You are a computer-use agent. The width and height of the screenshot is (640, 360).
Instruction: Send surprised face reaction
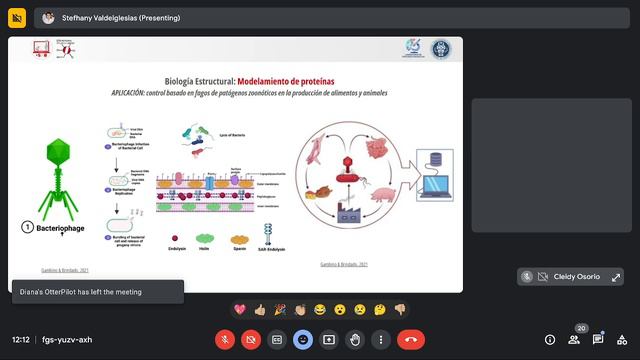tap(340, 310)
